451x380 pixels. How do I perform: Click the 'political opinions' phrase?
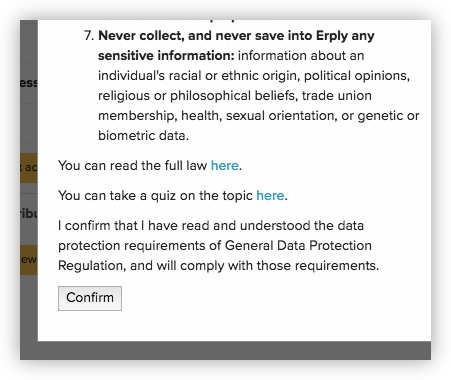pyautogui.click(x=357, y=76)
